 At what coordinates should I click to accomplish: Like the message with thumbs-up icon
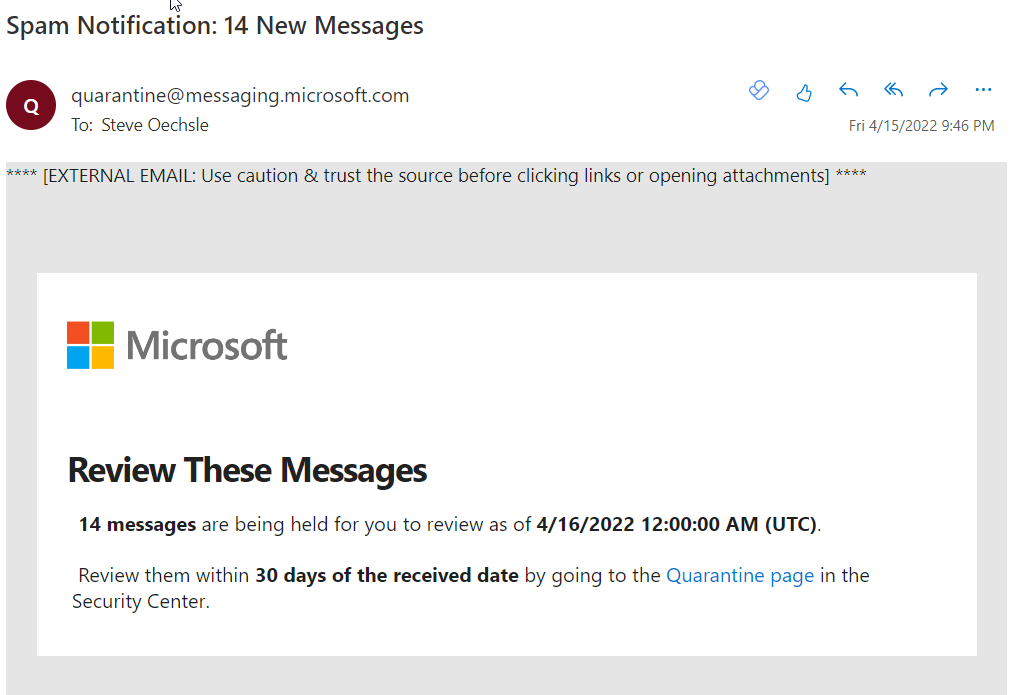(x=803, y=92)
